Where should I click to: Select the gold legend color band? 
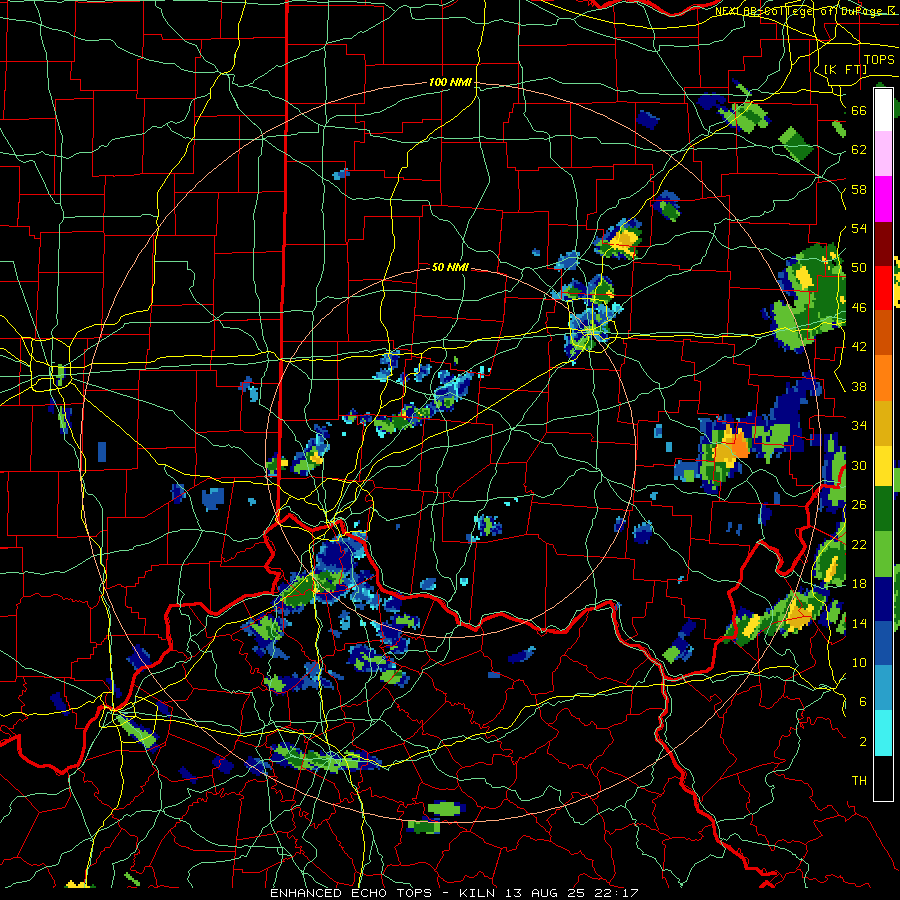[883, 423]
